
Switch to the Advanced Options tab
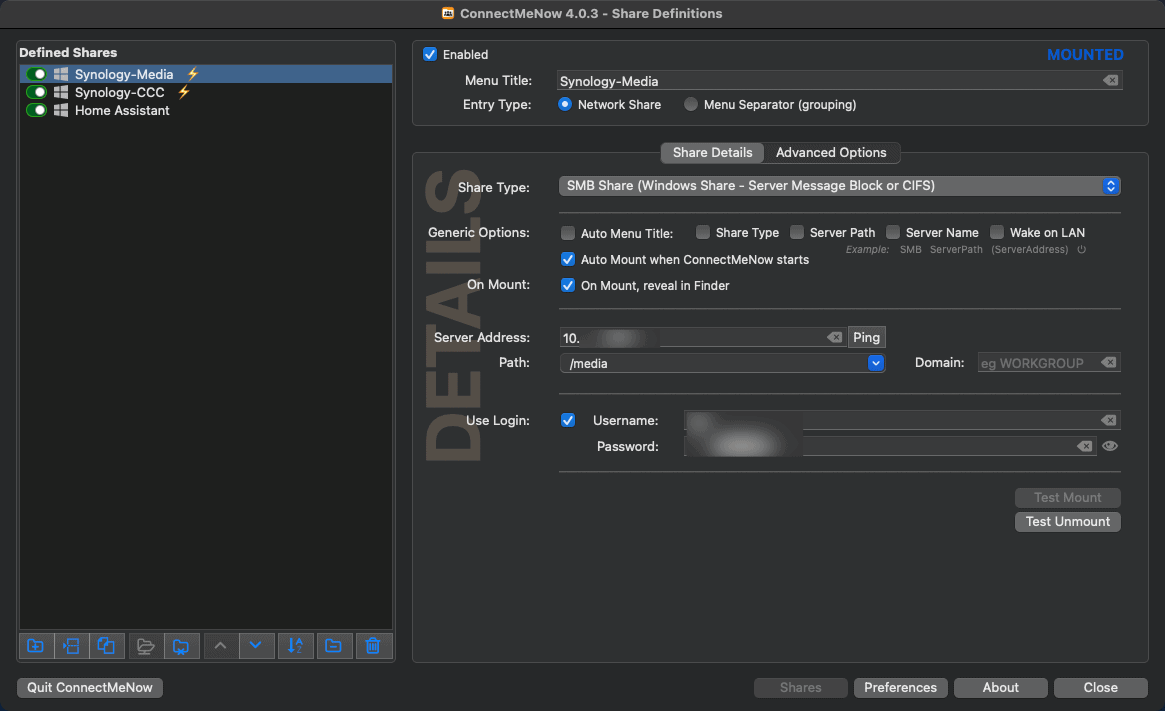831,152
